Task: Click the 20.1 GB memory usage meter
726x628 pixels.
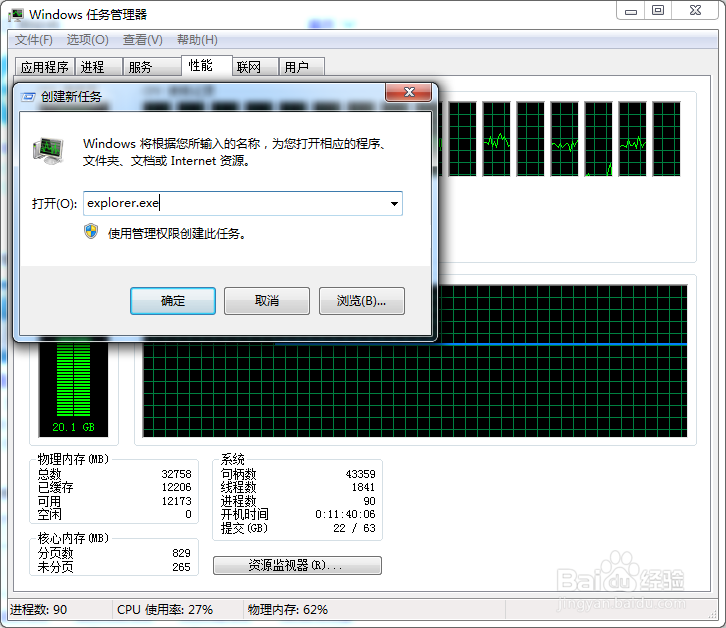Action: (74, 389)
